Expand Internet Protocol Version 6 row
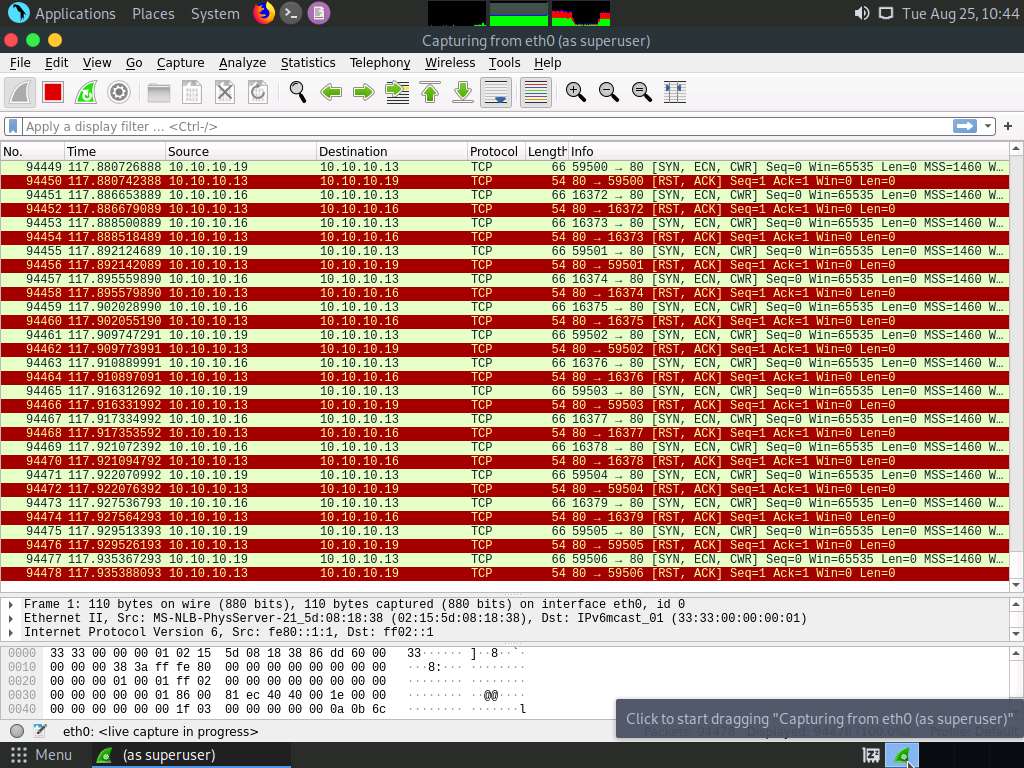Image resolution: width=1024 pixels, height=768 pixels. (11, 632)
